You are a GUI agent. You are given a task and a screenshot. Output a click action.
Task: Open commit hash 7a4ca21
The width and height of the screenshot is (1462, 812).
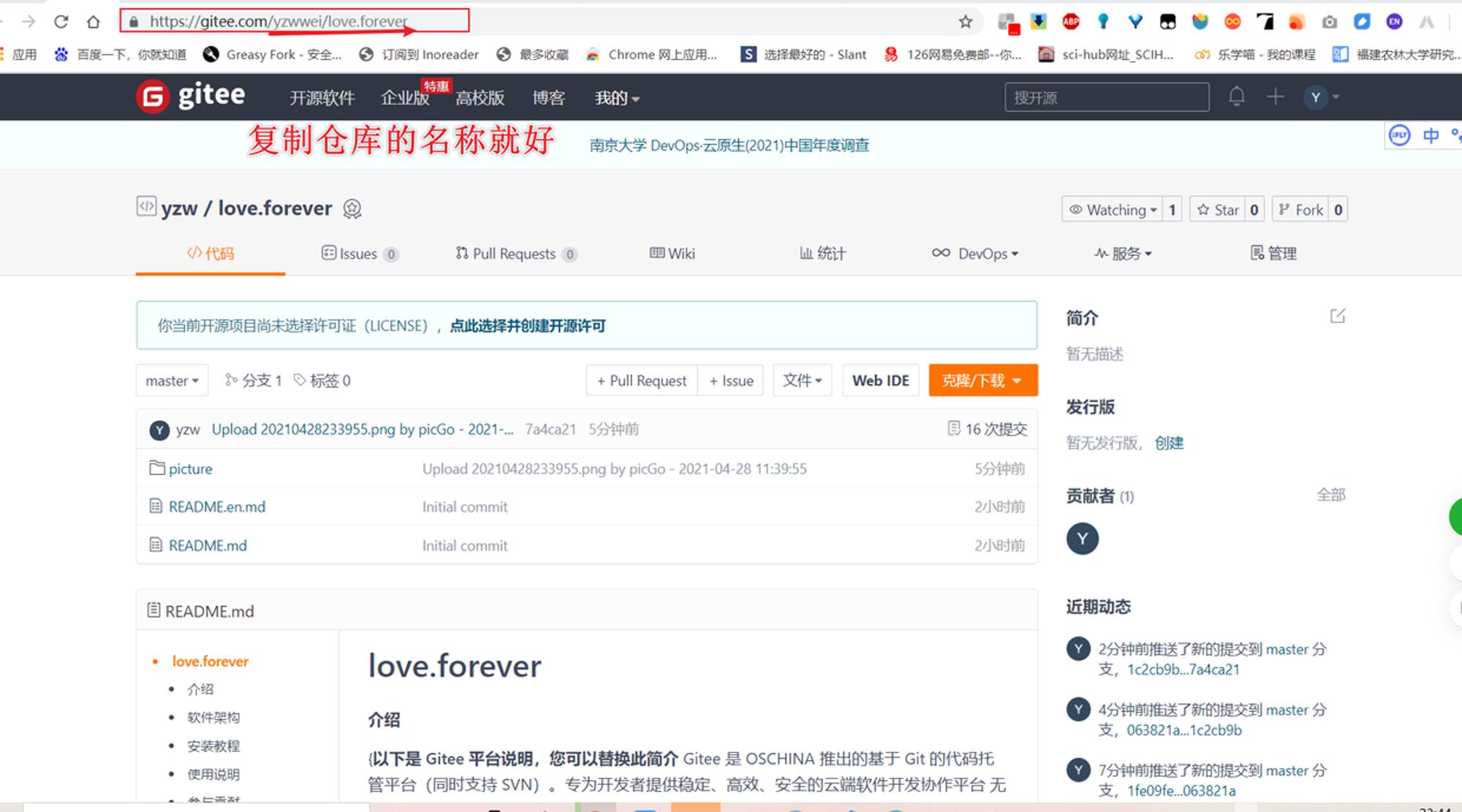click(550, 429)
